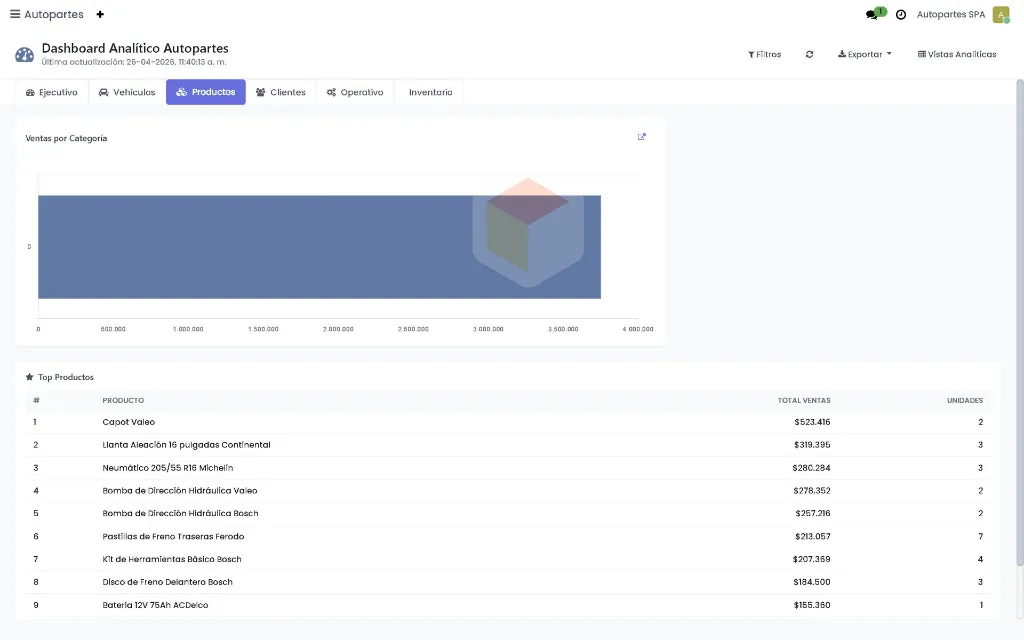Screen dimensions: 1024x640
Task: Open the clock activities icon
Action: tap(901, 14)
